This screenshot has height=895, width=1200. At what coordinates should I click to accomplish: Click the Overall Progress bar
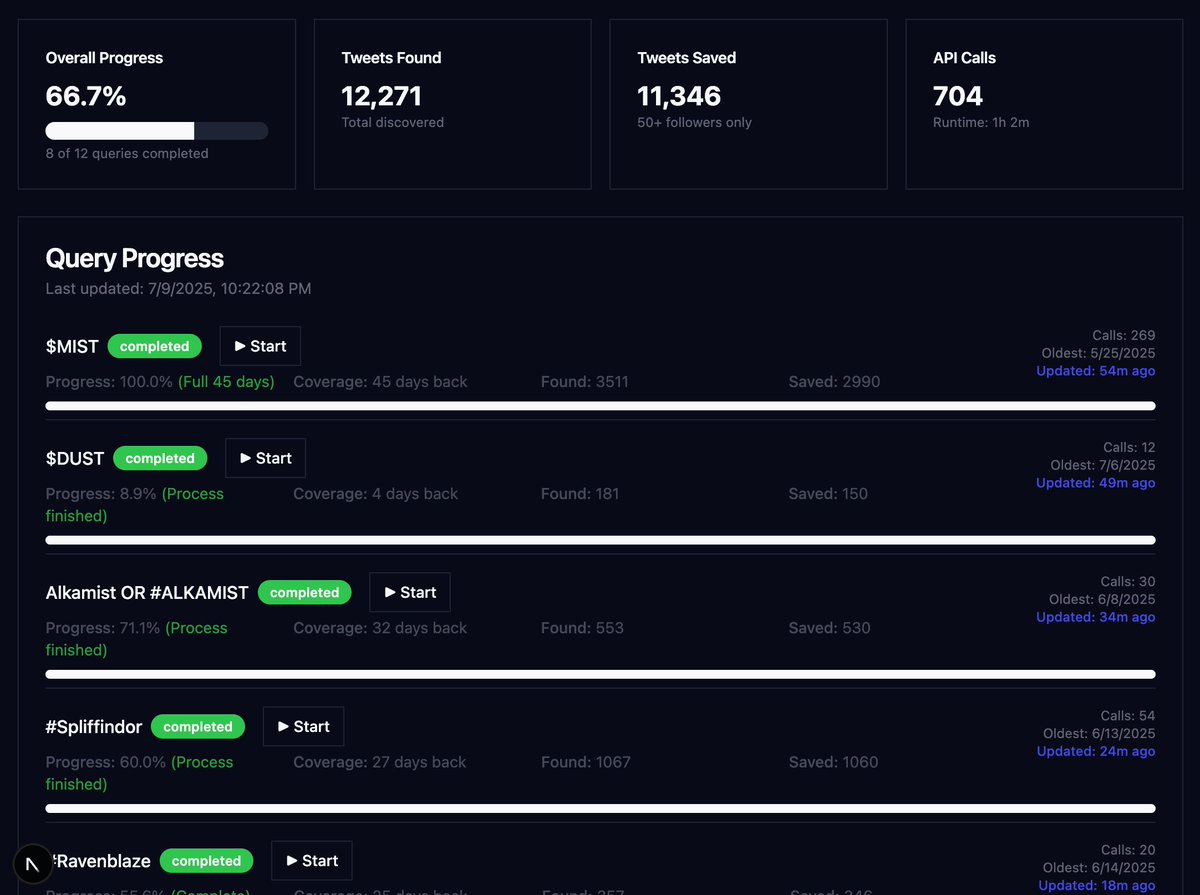point(157,131)
